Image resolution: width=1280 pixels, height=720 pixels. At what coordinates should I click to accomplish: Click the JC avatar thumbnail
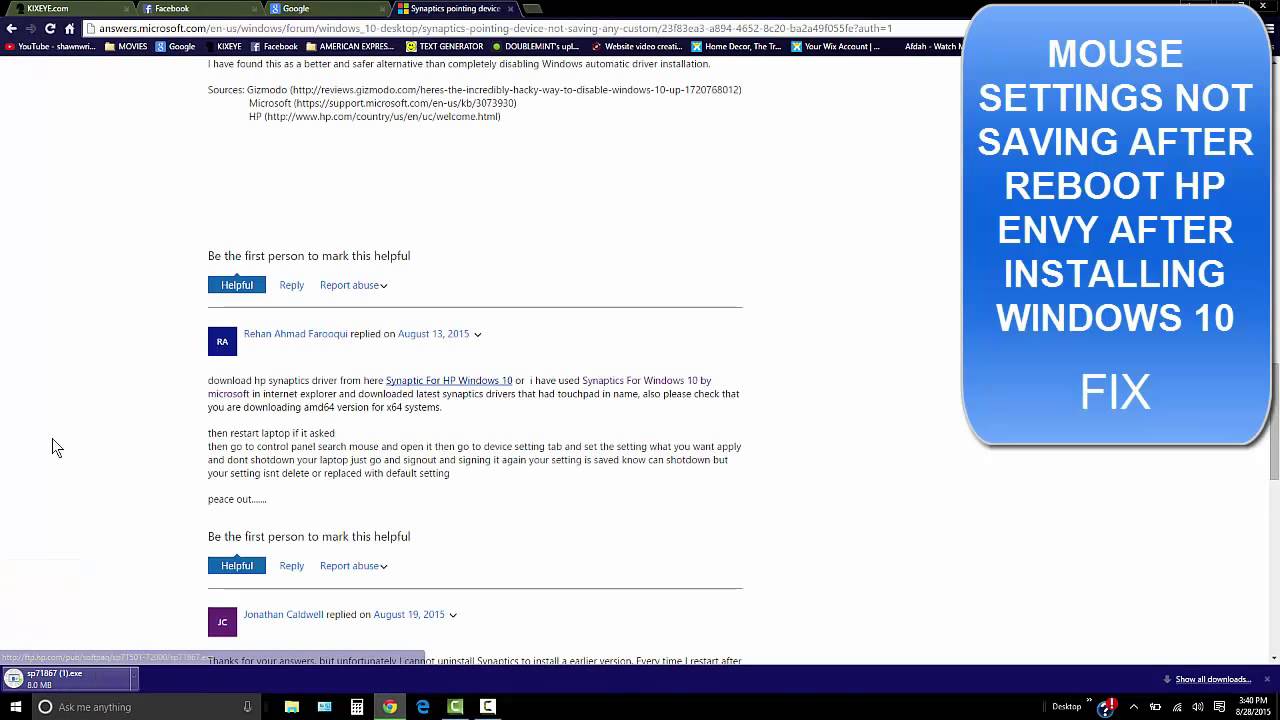(222, 622)
